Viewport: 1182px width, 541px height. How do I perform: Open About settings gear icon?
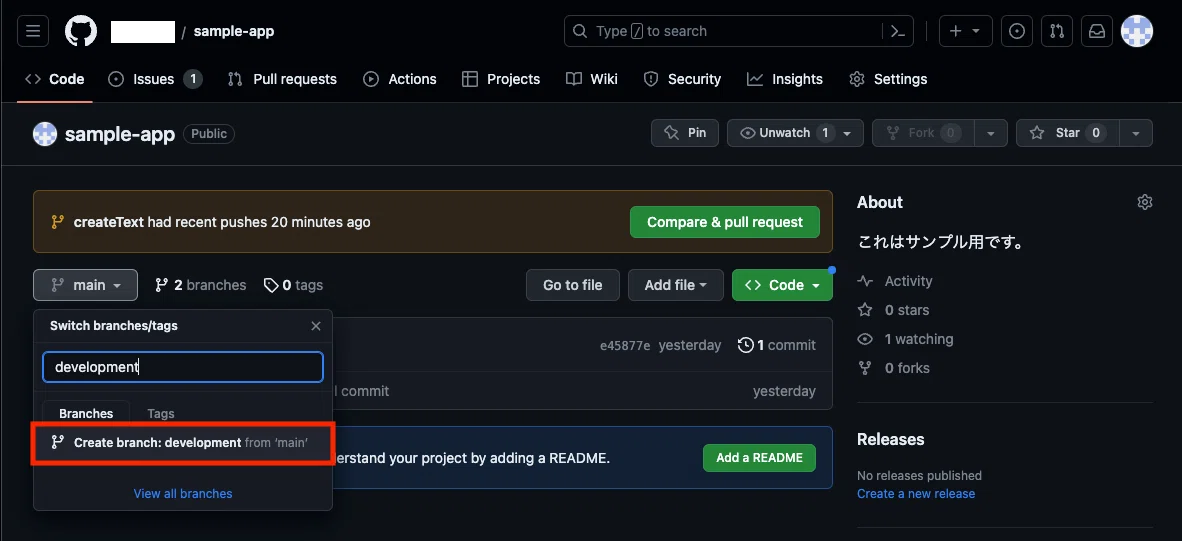tap(1144, 202)
